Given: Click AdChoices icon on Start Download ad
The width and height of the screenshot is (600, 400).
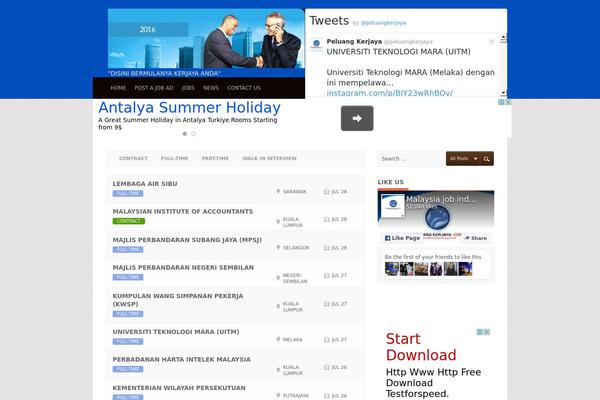Looking at the screenshot, I should point(480,332).
